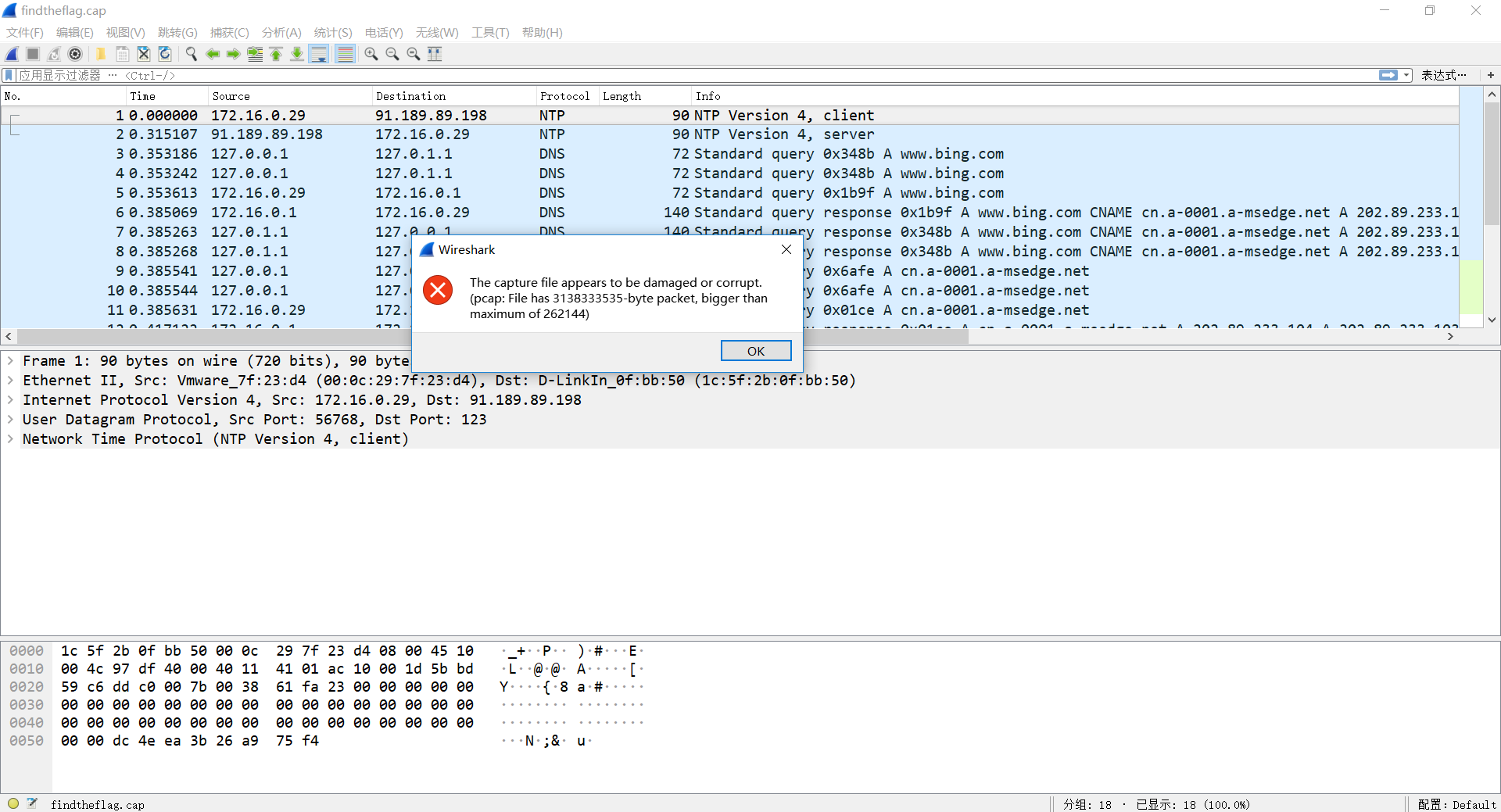The height and width of the screenshot is (812, 1501).
Task: Expand the Ethernet II tree row
Action: tap(10, 381)
